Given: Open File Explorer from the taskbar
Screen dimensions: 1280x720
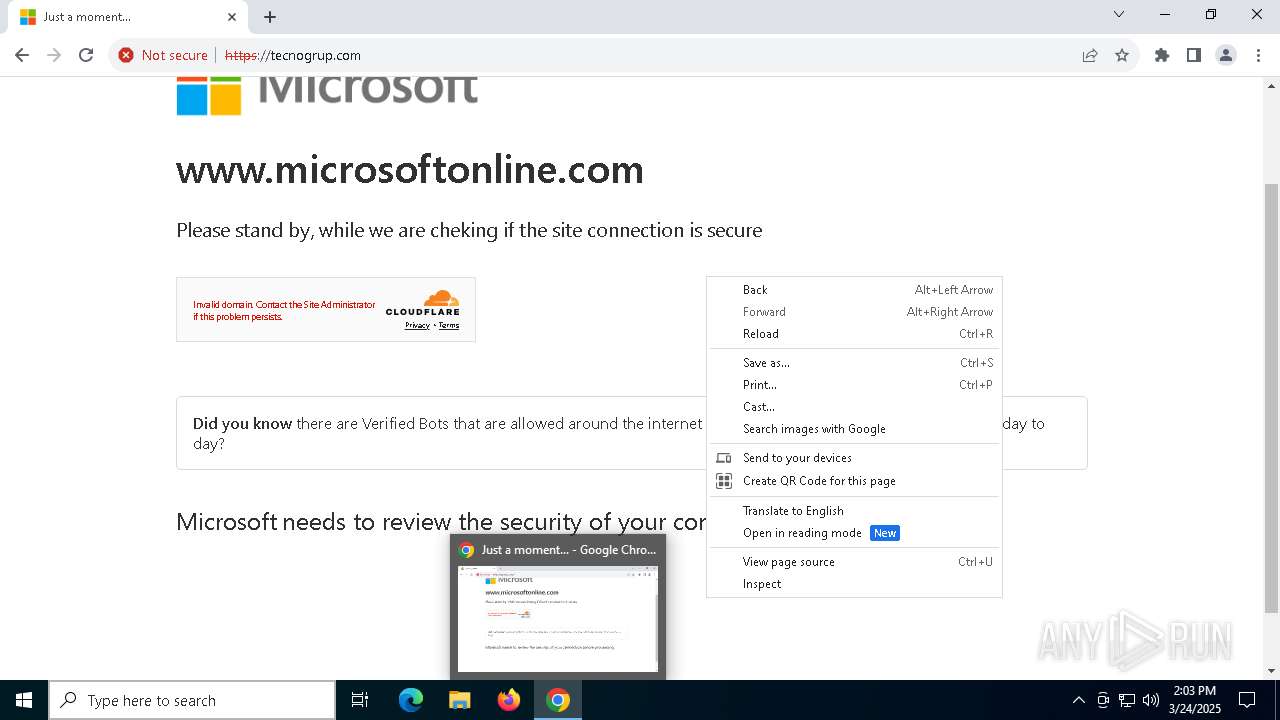Looking at the screenshot, I should 459,700.
